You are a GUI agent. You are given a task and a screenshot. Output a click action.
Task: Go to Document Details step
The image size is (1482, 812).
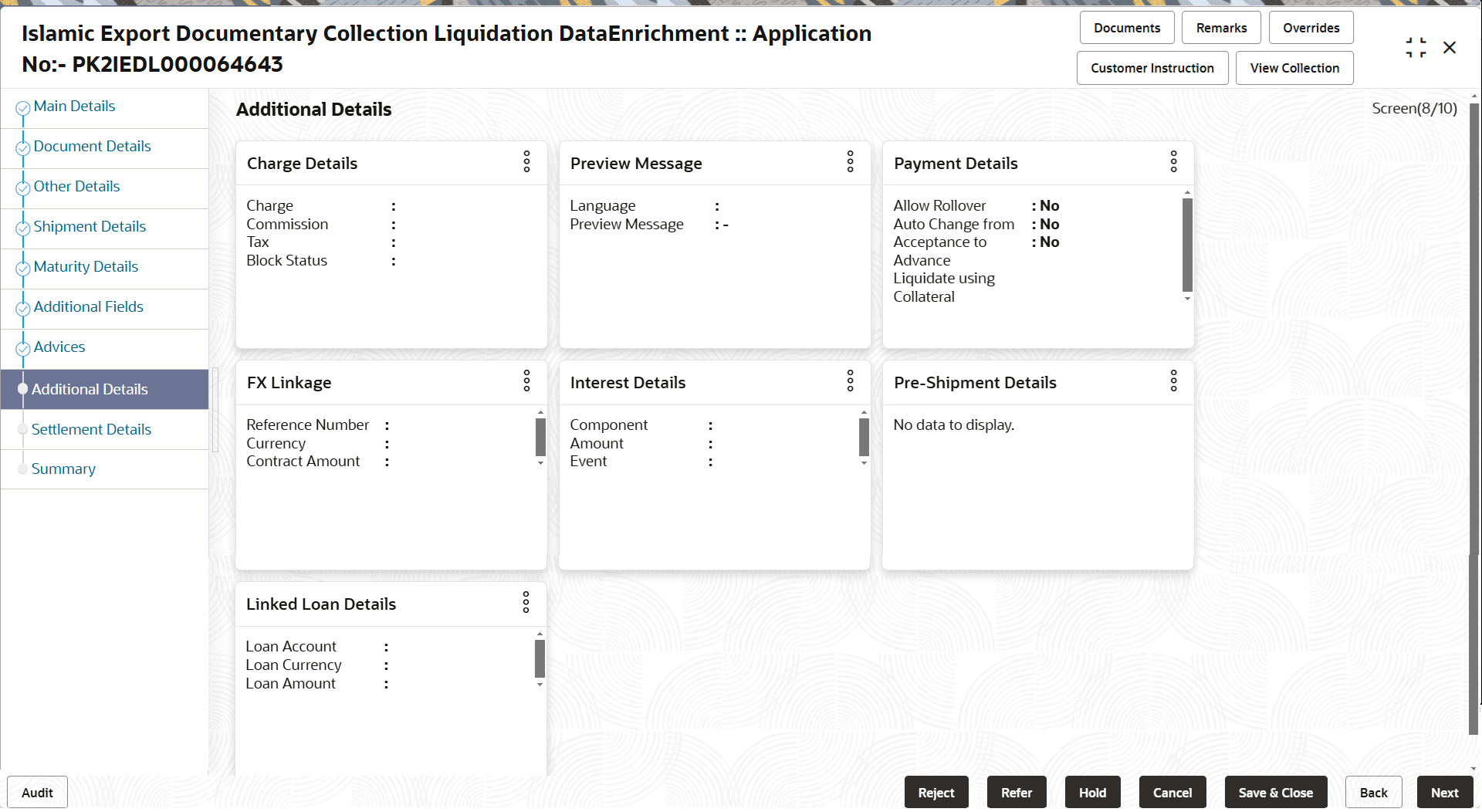tap(92, 147)
